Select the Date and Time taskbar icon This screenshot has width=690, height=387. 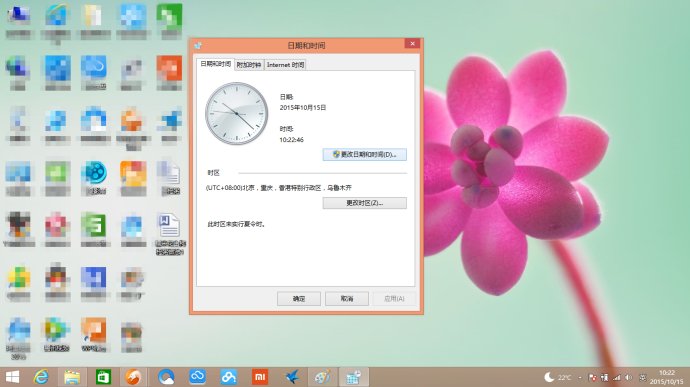coord(353,377)
